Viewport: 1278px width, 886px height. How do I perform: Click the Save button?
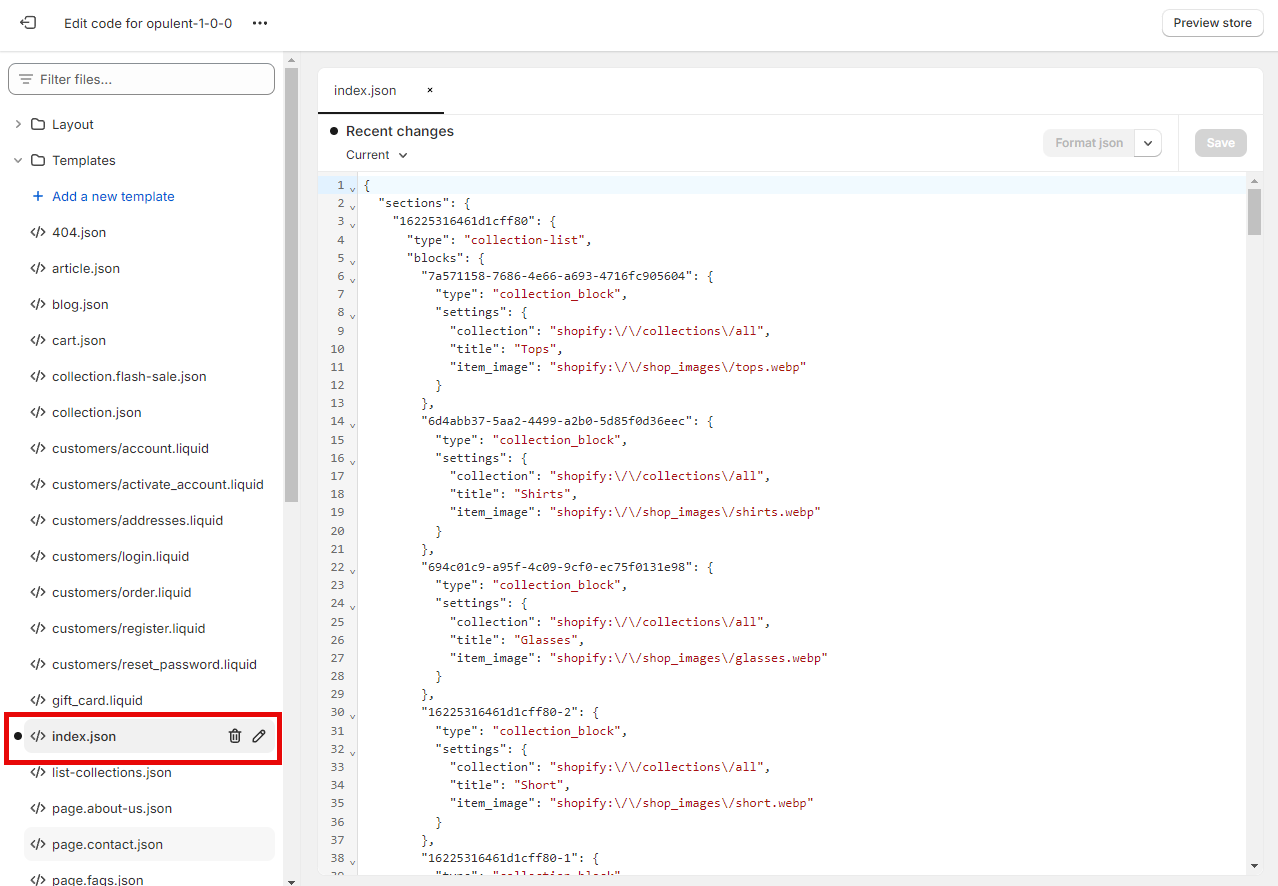(x=1220, y=143)
